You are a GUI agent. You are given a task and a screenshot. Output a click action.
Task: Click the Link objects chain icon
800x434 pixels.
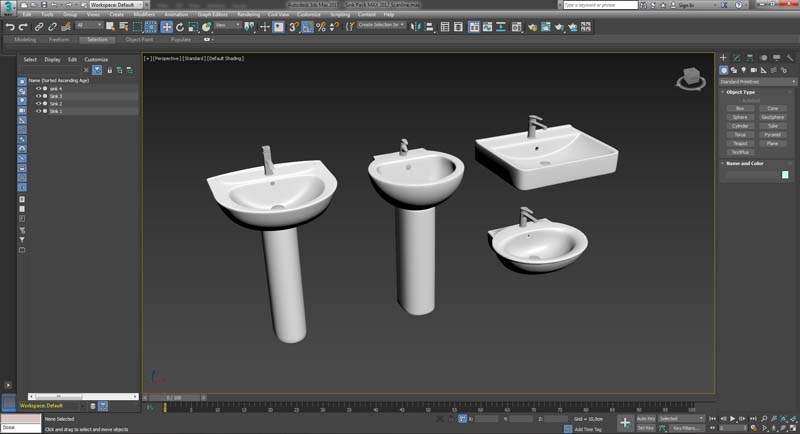(39, 27)
